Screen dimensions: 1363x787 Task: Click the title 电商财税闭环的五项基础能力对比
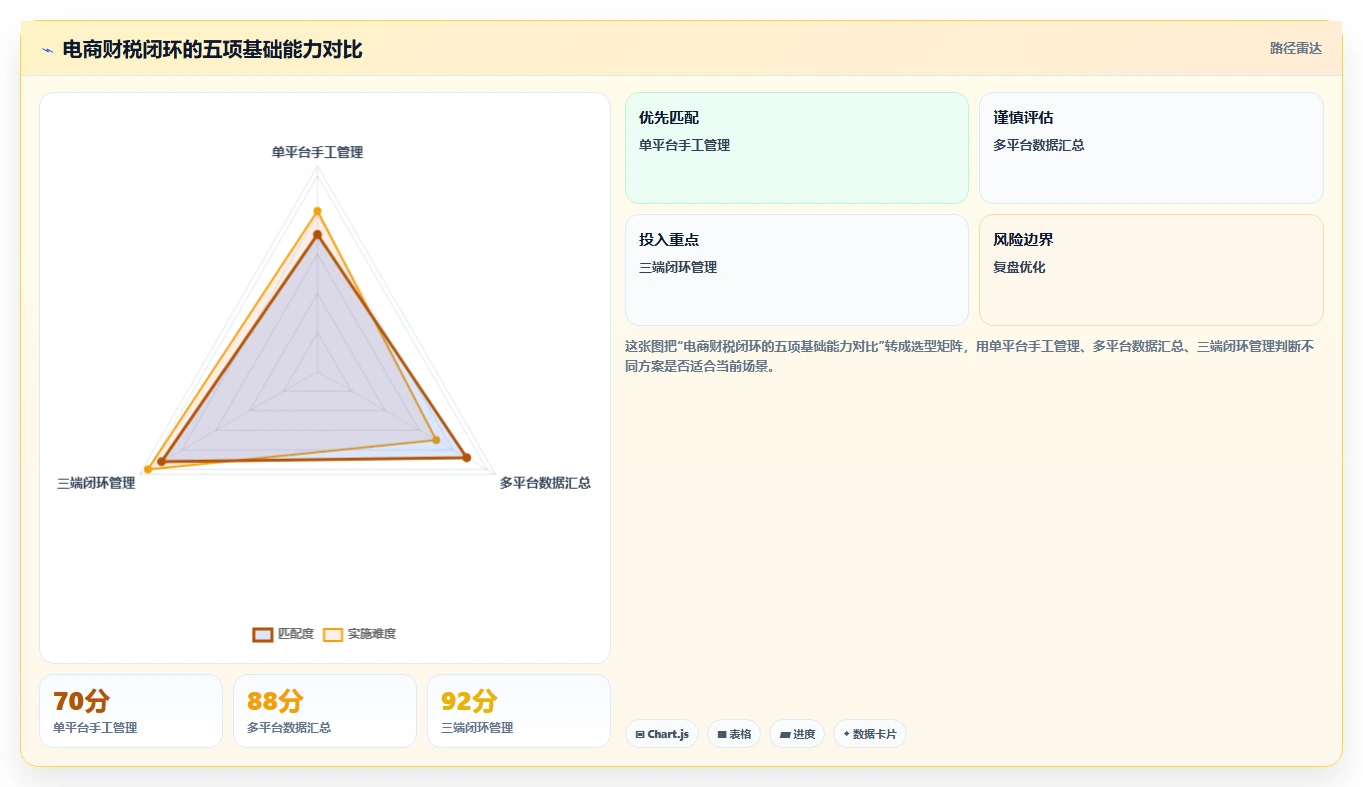212,49
